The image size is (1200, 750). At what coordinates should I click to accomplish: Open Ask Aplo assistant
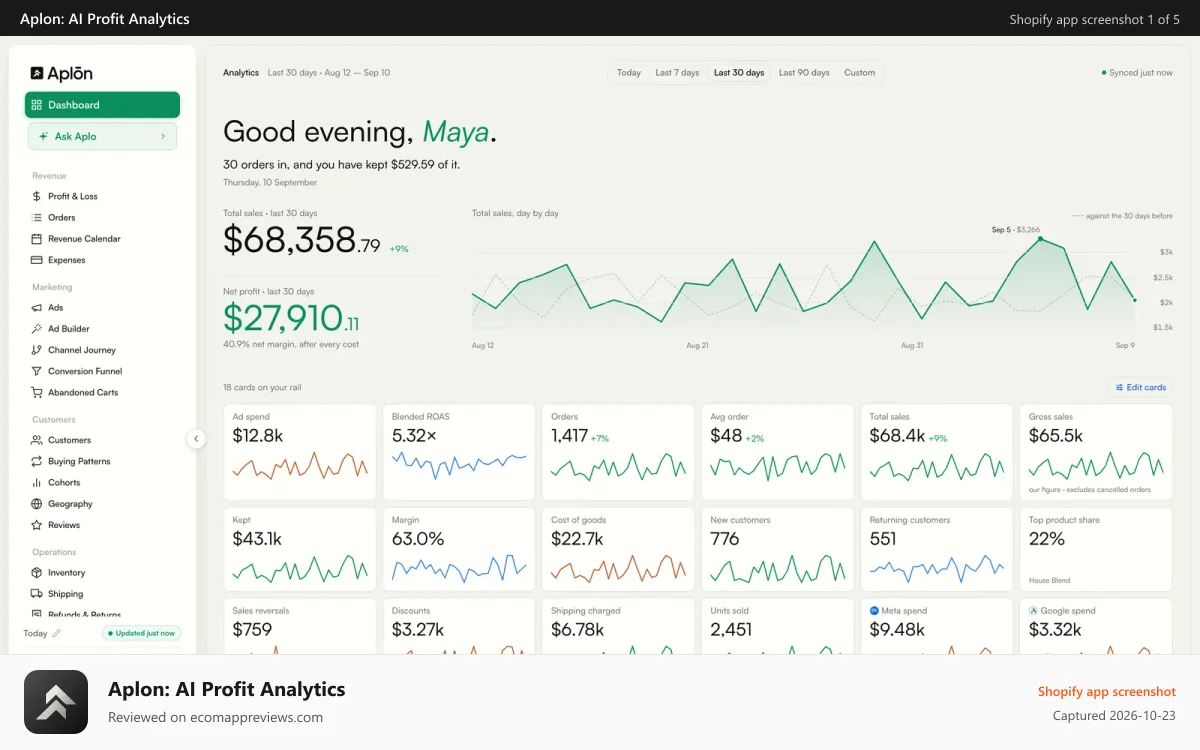(x=102, y=136)
